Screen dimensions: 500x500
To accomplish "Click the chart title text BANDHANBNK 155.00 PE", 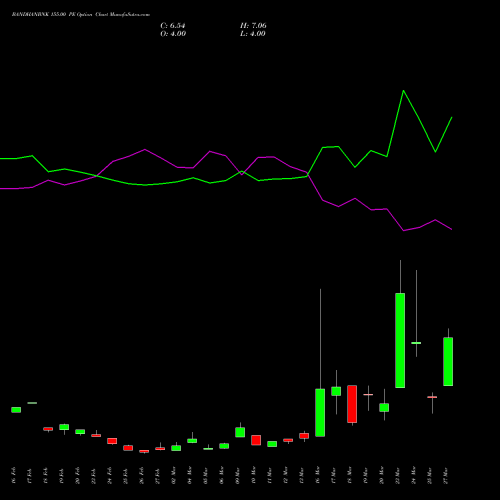I will coord(43,15).
